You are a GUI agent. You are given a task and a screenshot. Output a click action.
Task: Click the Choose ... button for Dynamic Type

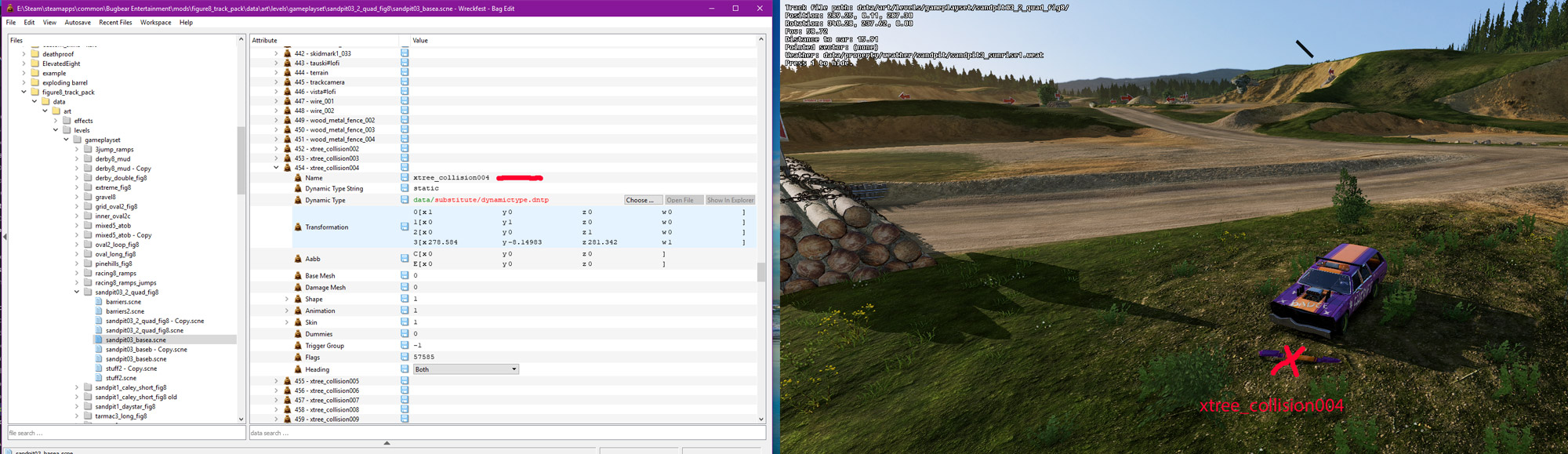[644, 200]
